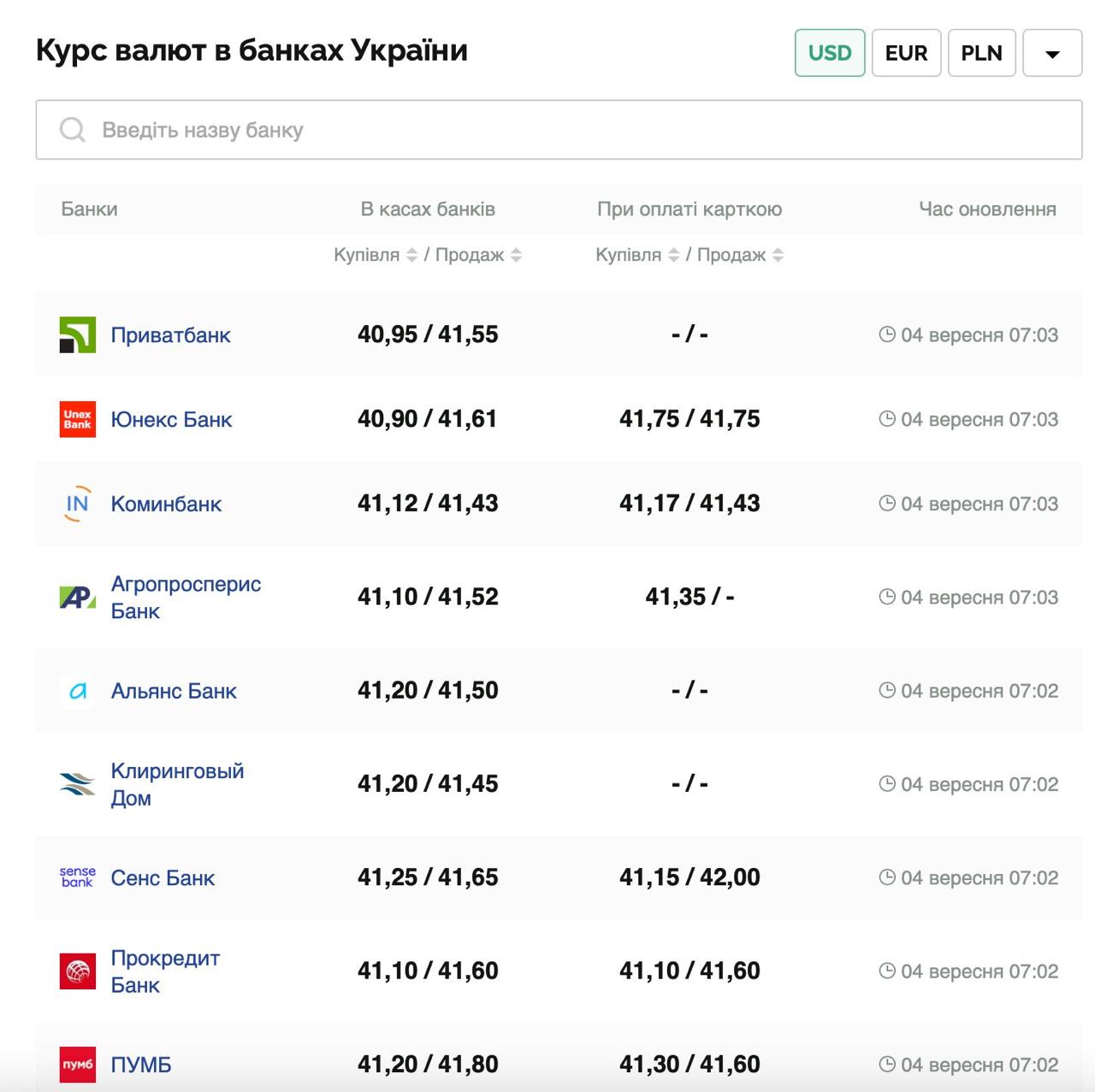Click the Privatbank logo icon
1095x1092 pixels.
pyautogui.click(x=77, y=334)
